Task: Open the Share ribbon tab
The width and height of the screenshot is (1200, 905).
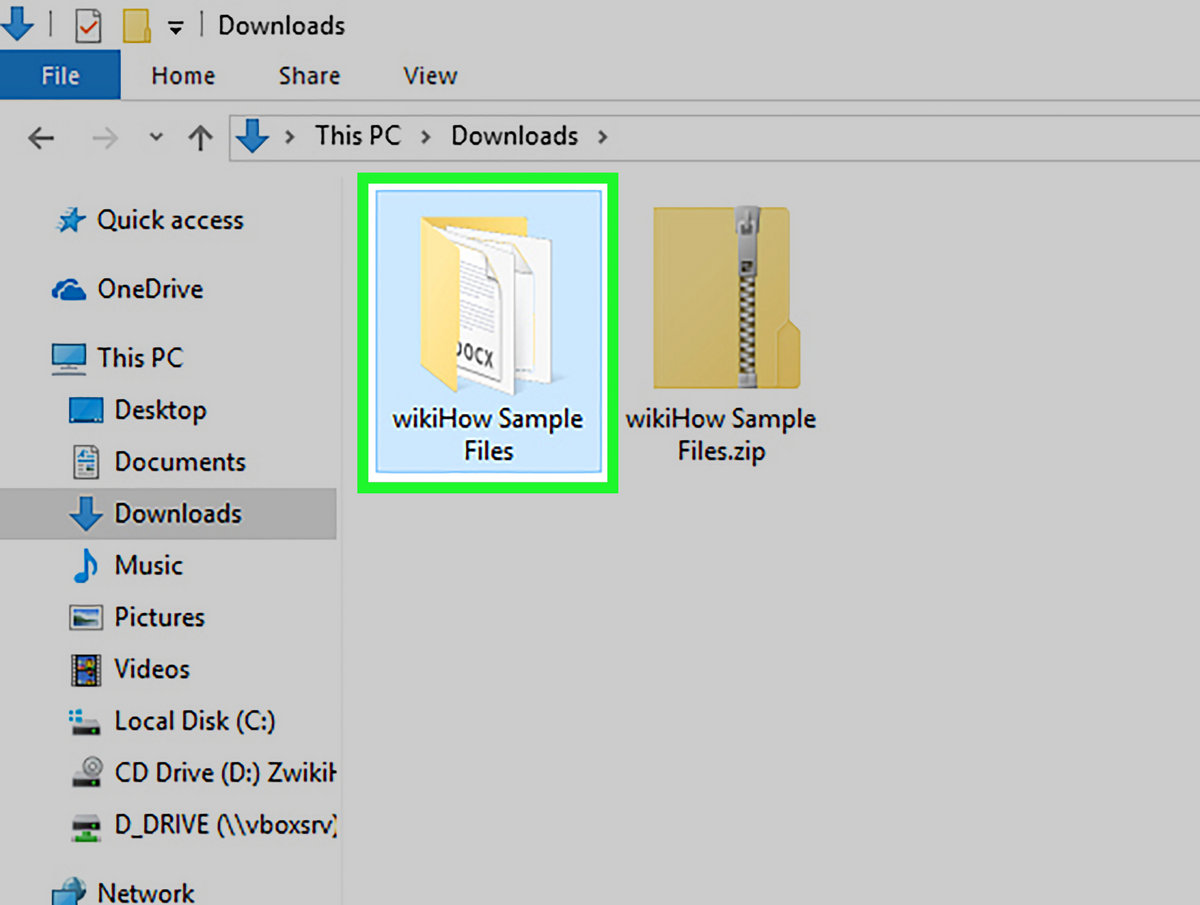Action: tap(309, 76)
